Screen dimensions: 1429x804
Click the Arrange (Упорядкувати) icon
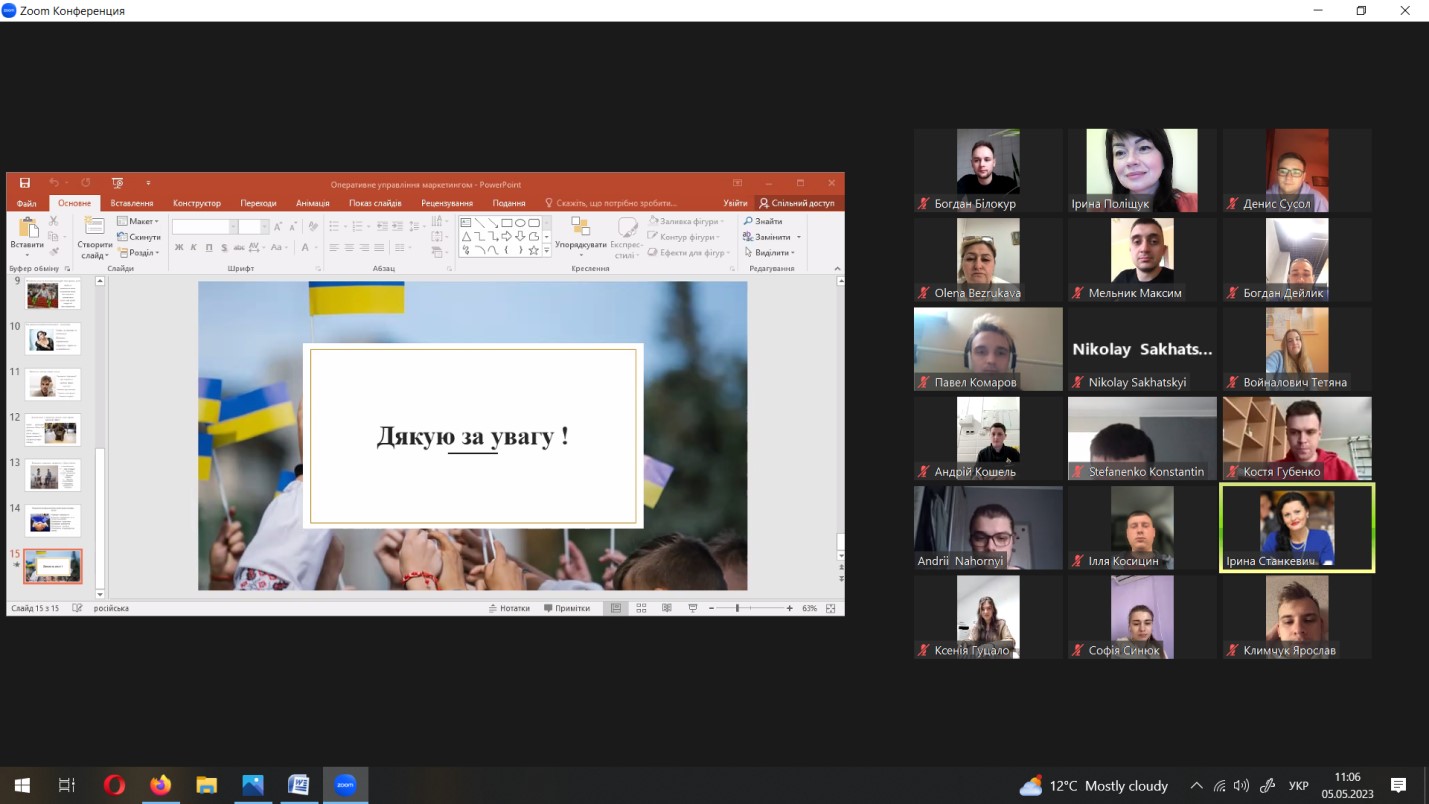point(580,230)
